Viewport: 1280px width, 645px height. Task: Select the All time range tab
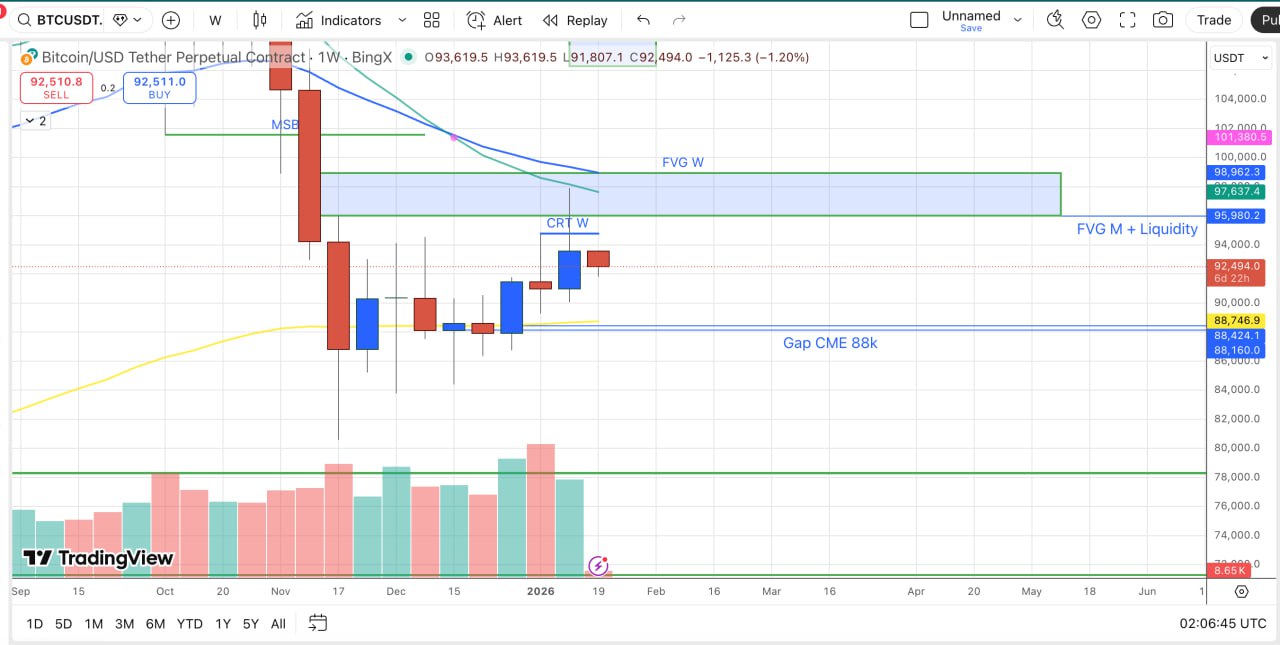point(278,623)
